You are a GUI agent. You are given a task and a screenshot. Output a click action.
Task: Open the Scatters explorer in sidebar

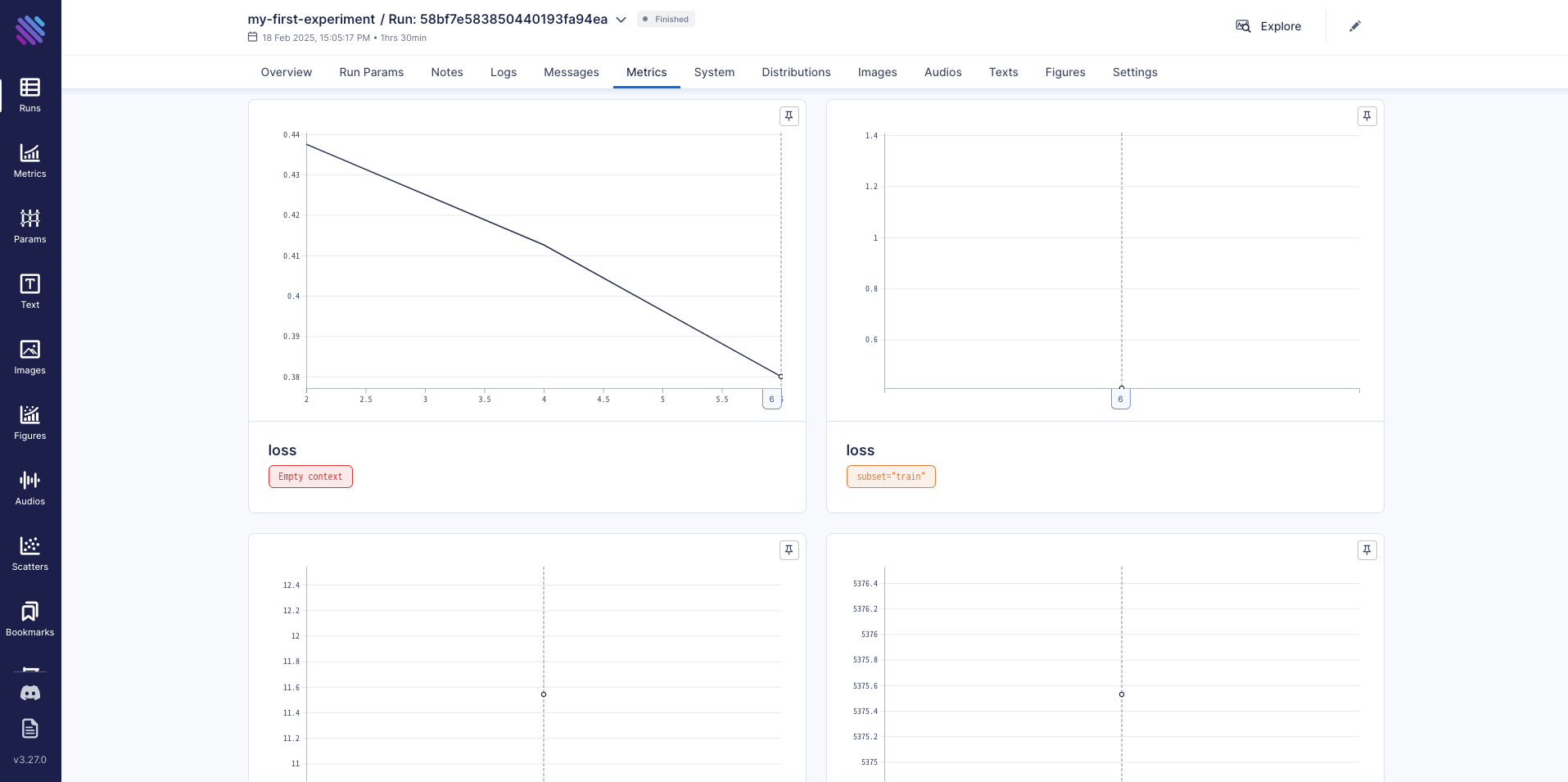[30, 554]
